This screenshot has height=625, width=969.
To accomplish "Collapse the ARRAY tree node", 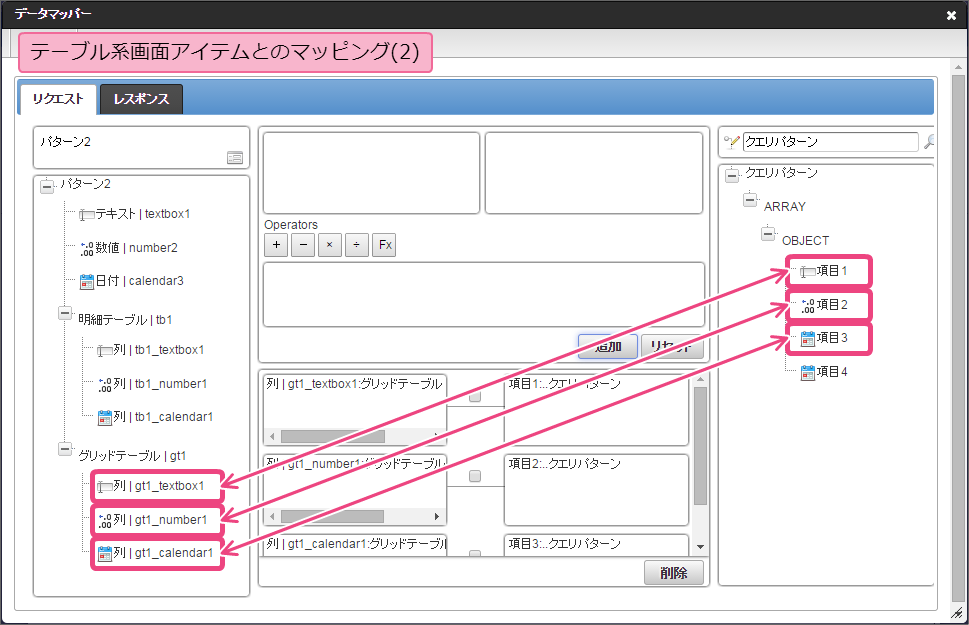I will (x=750, y=200).
